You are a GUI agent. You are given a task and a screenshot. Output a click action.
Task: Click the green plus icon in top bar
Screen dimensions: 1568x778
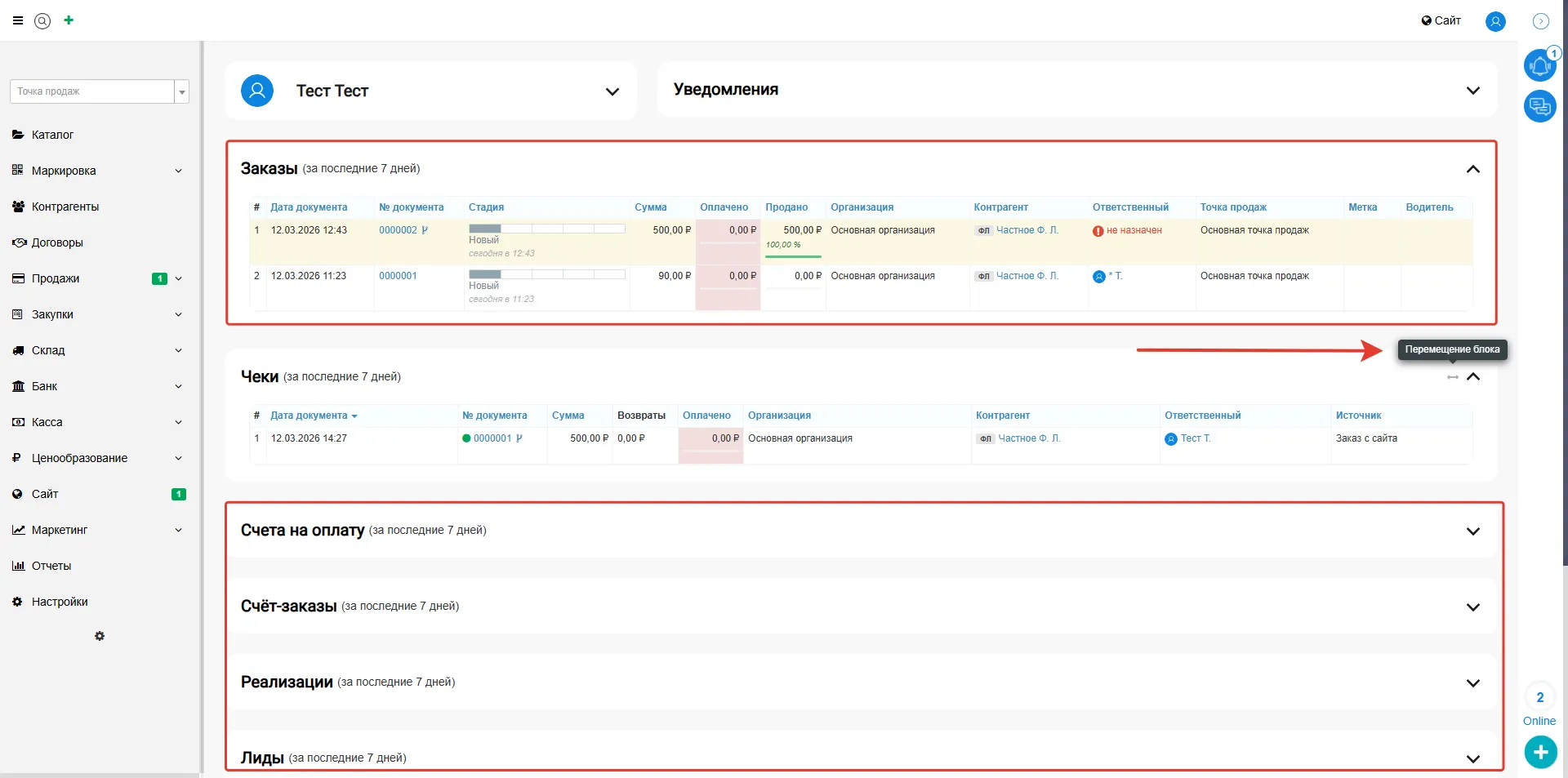[x=69, y=20]
